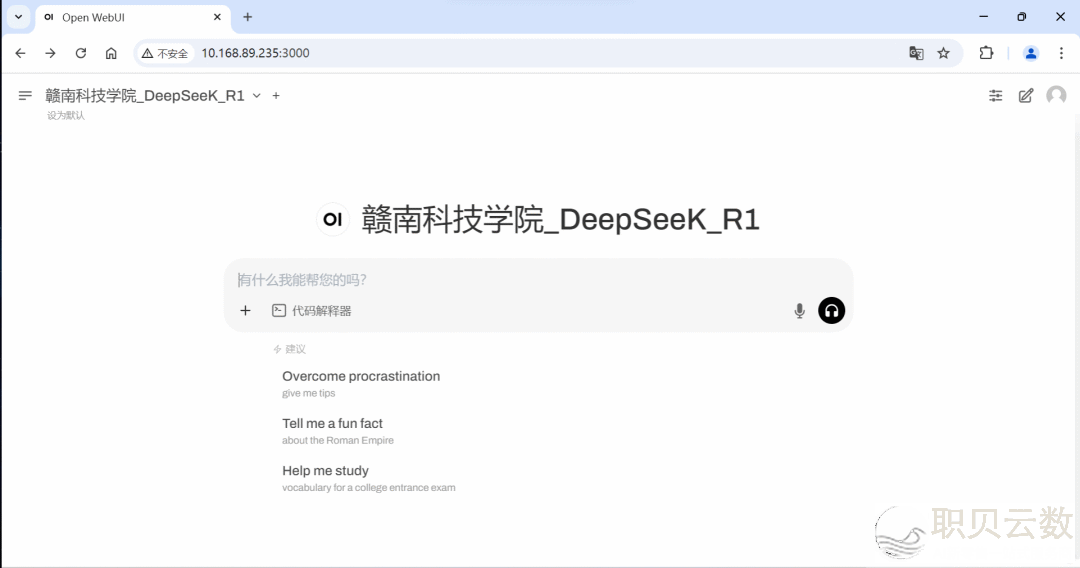
Task: Toggle the 代码解释器 code interpreter
Action: 312,311
